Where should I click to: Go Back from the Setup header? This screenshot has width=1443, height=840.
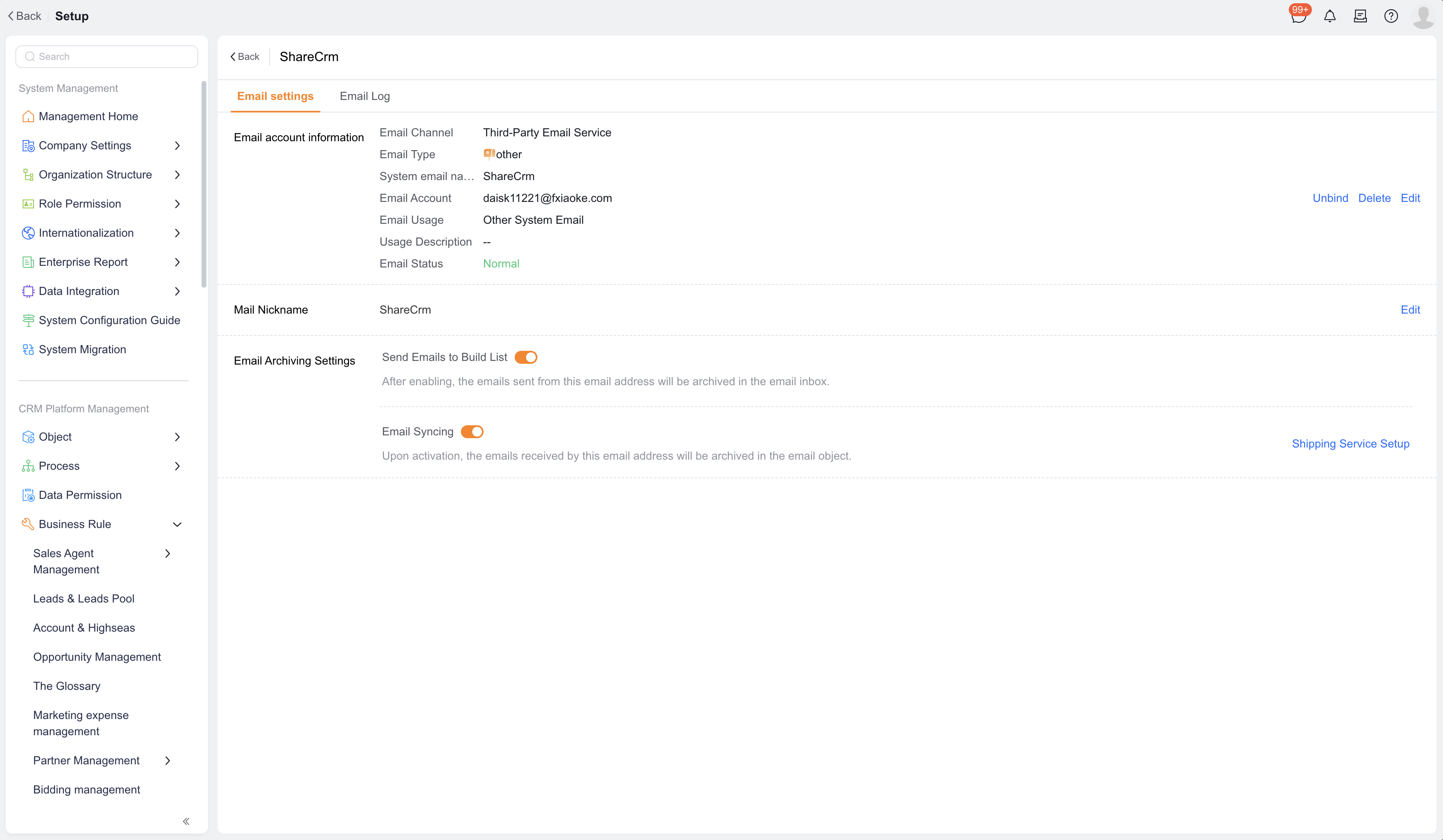click(x=24, y=16)
